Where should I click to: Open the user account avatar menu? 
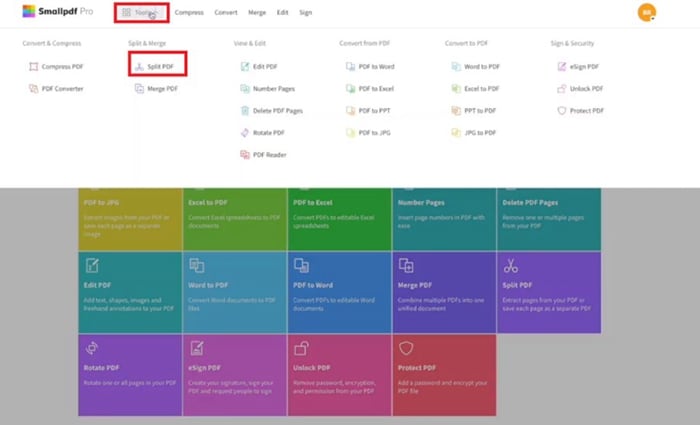pos(646,12)
